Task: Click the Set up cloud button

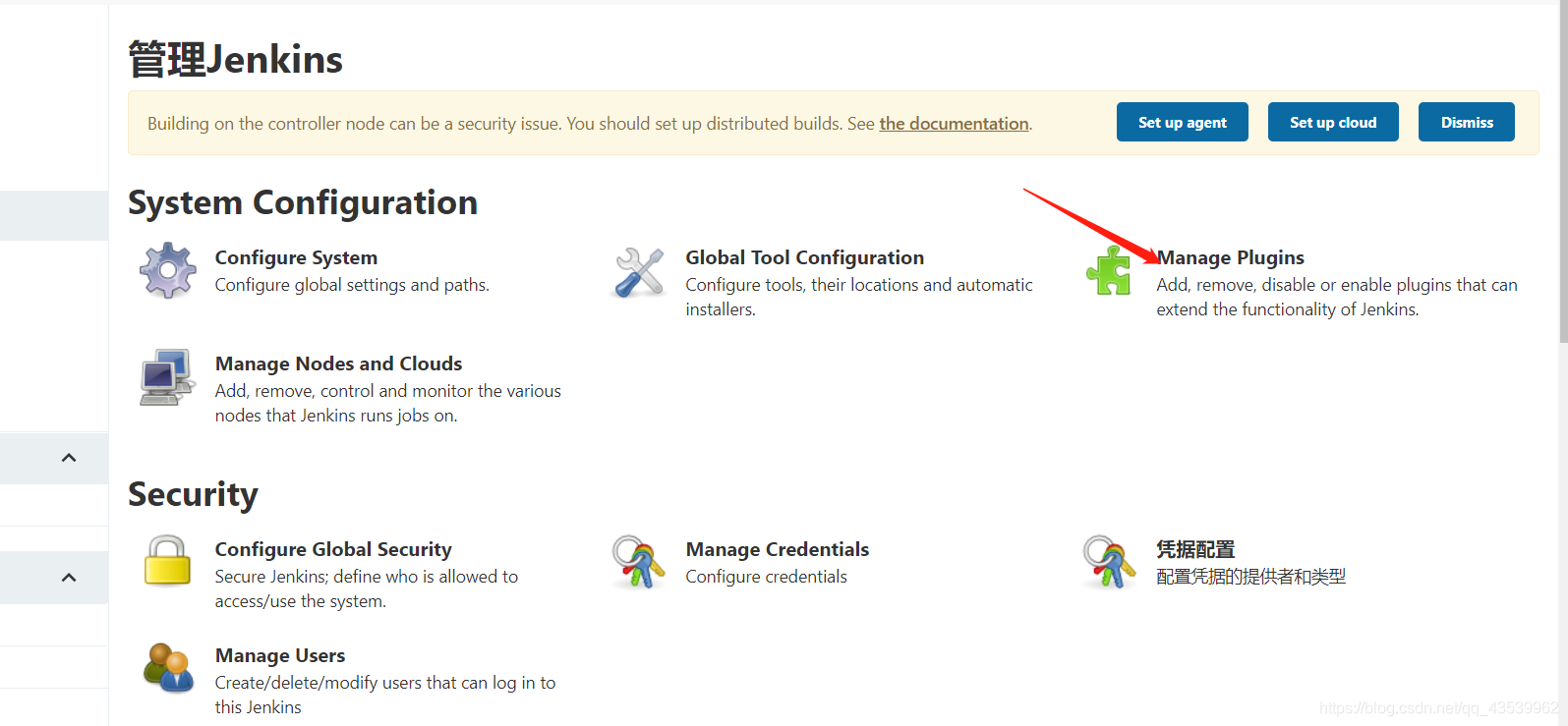Action: (x=1333, y=122)
